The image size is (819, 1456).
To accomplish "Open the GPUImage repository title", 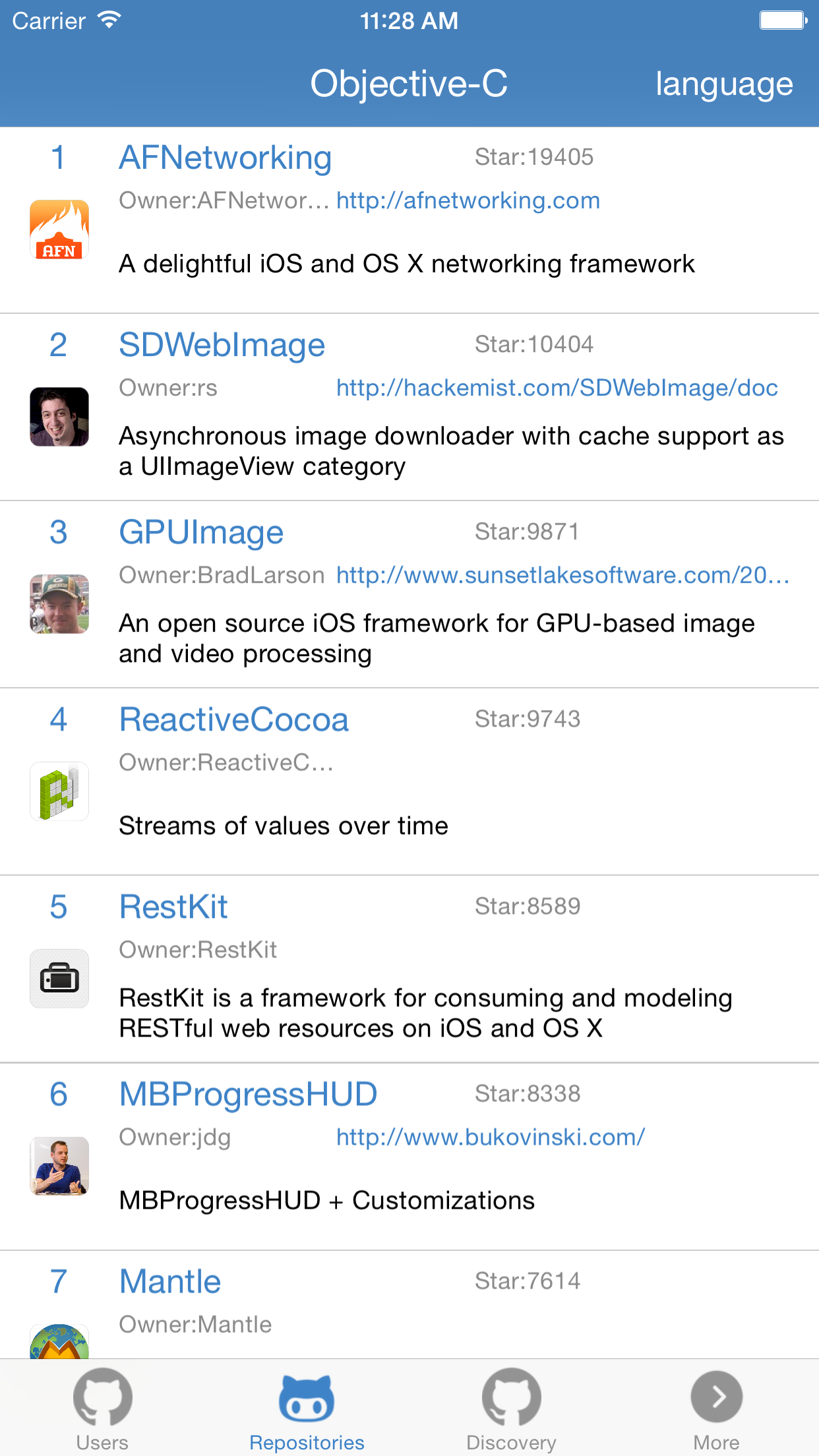I will pos(201,532).
